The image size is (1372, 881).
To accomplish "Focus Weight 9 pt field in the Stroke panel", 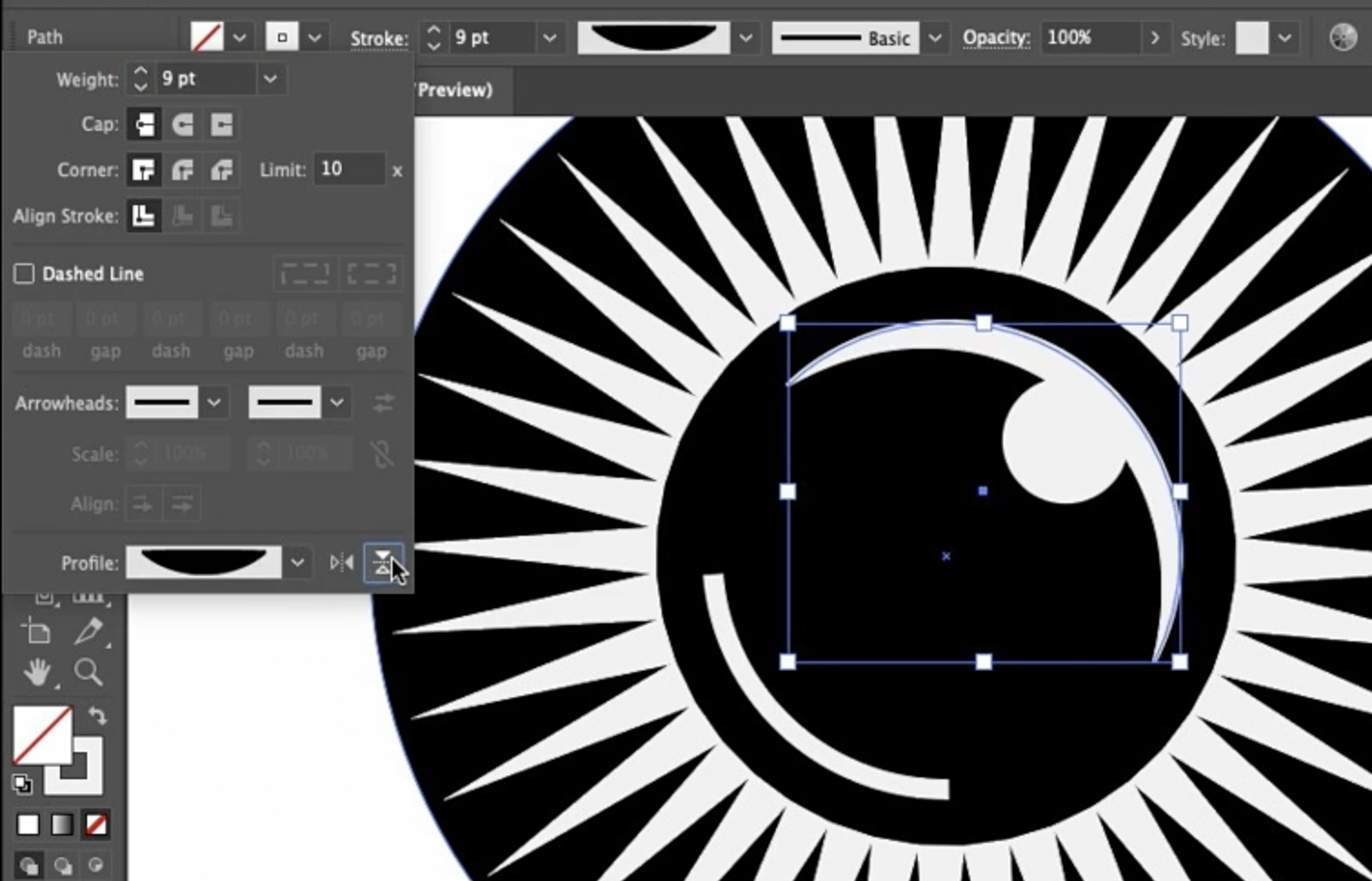I will coord(206,79).
